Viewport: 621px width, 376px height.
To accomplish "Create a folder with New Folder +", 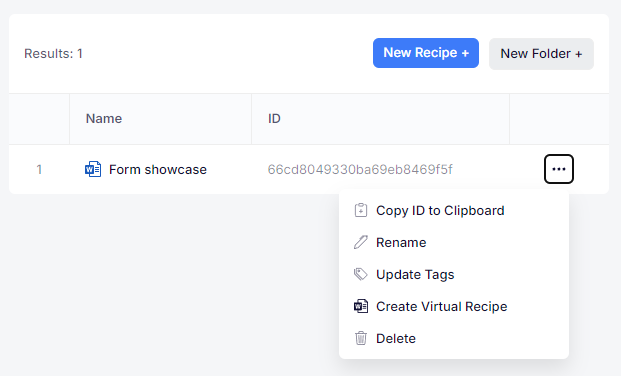I will pyautogui.click(x=541, y=54).
